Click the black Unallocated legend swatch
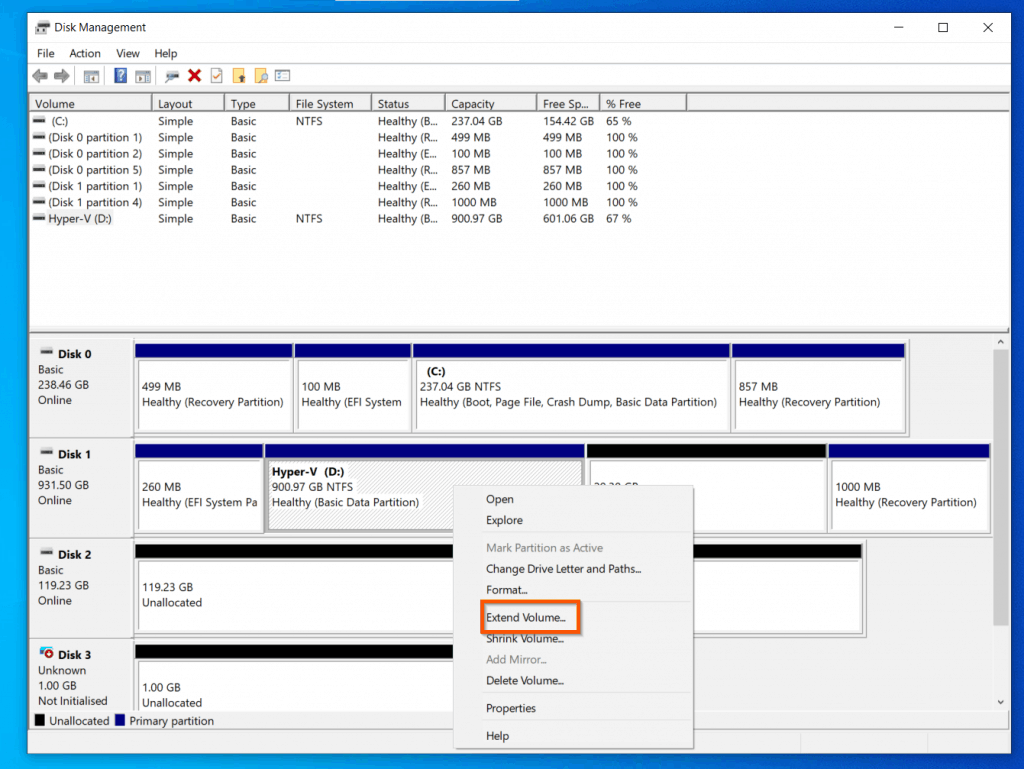 click(39, 720)
